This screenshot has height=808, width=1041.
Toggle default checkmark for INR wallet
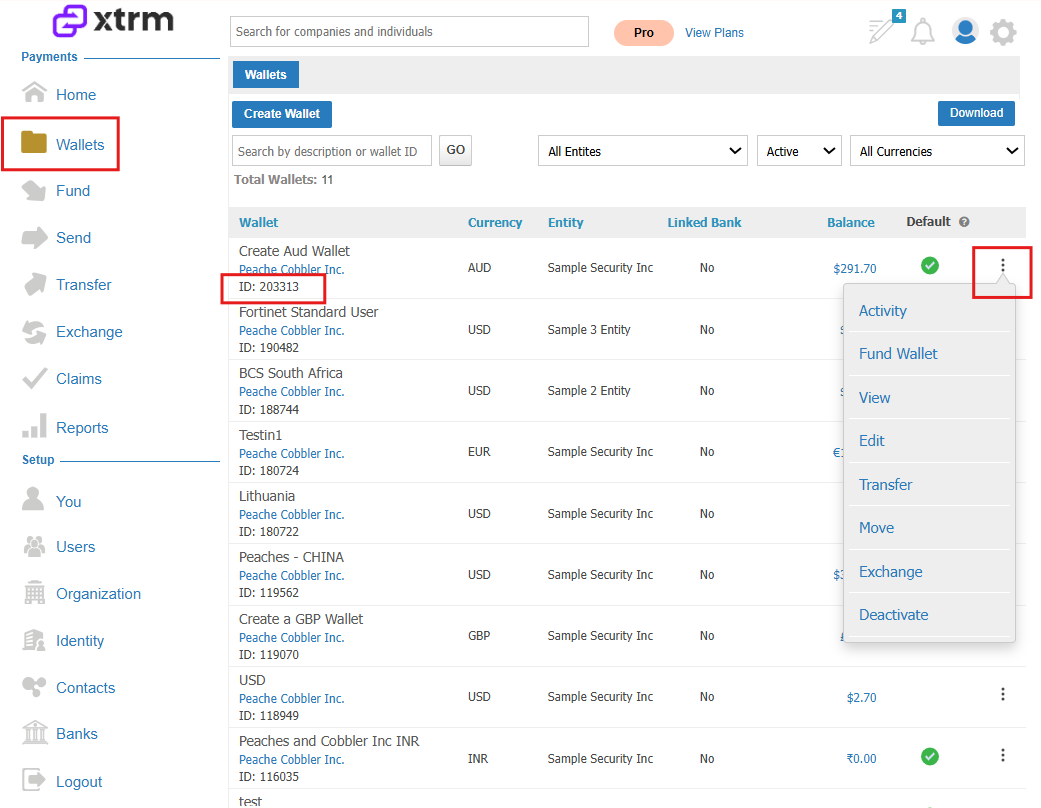[x=930, y=756]
